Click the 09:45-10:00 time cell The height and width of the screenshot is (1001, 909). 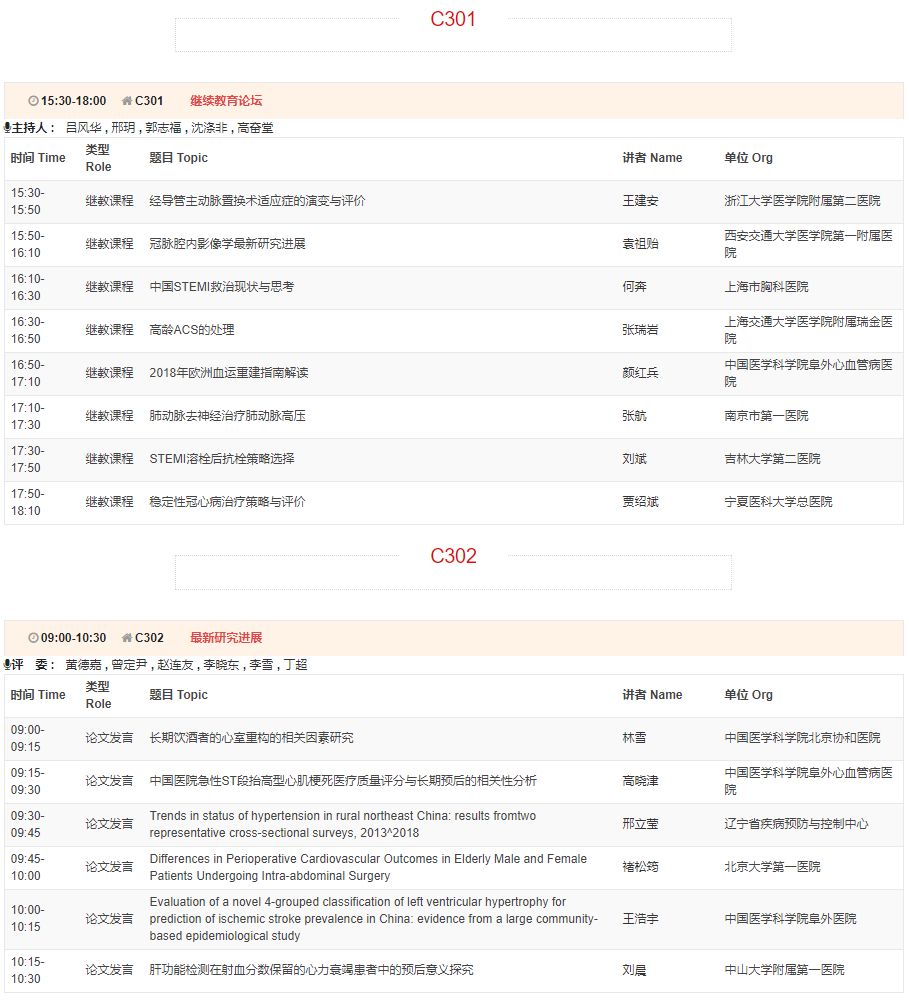tap(27, 867)
